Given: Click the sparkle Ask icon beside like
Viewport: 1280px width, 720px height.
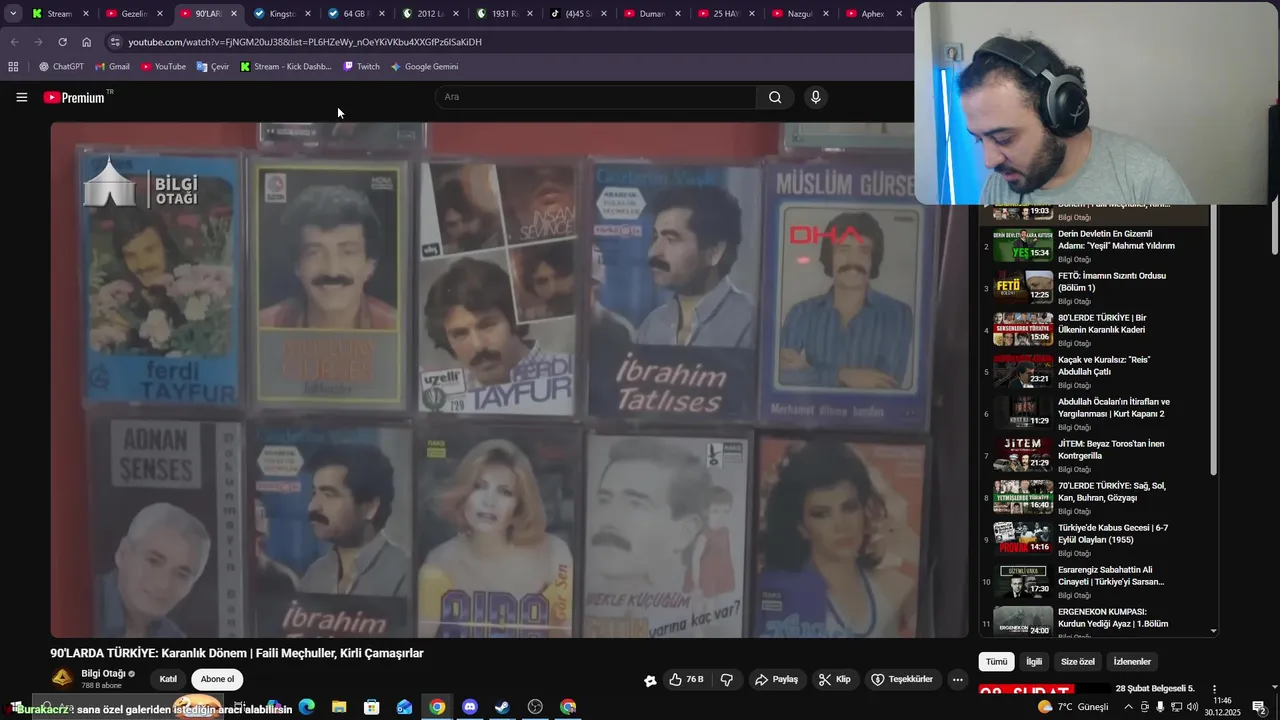Looking at the screenshot, I should click(x=650, y=680).
